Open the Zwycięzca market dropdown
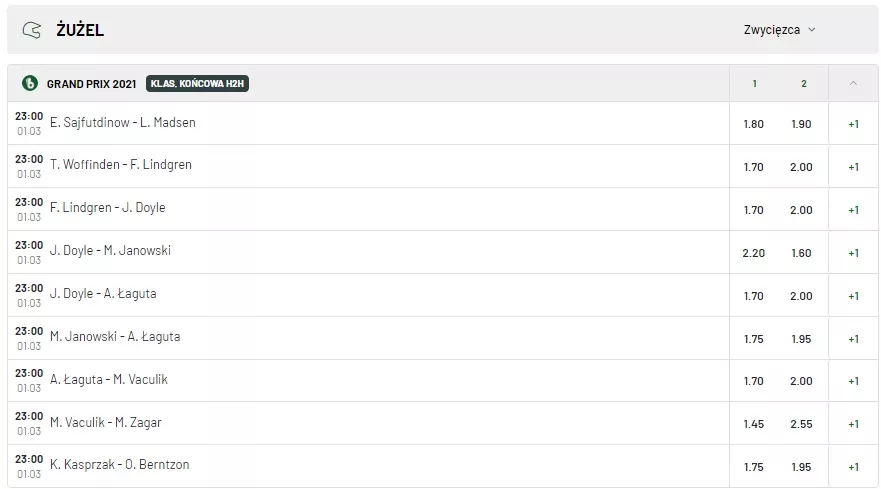The width and height of the screenshot is (881, 489). click(779, 30)
